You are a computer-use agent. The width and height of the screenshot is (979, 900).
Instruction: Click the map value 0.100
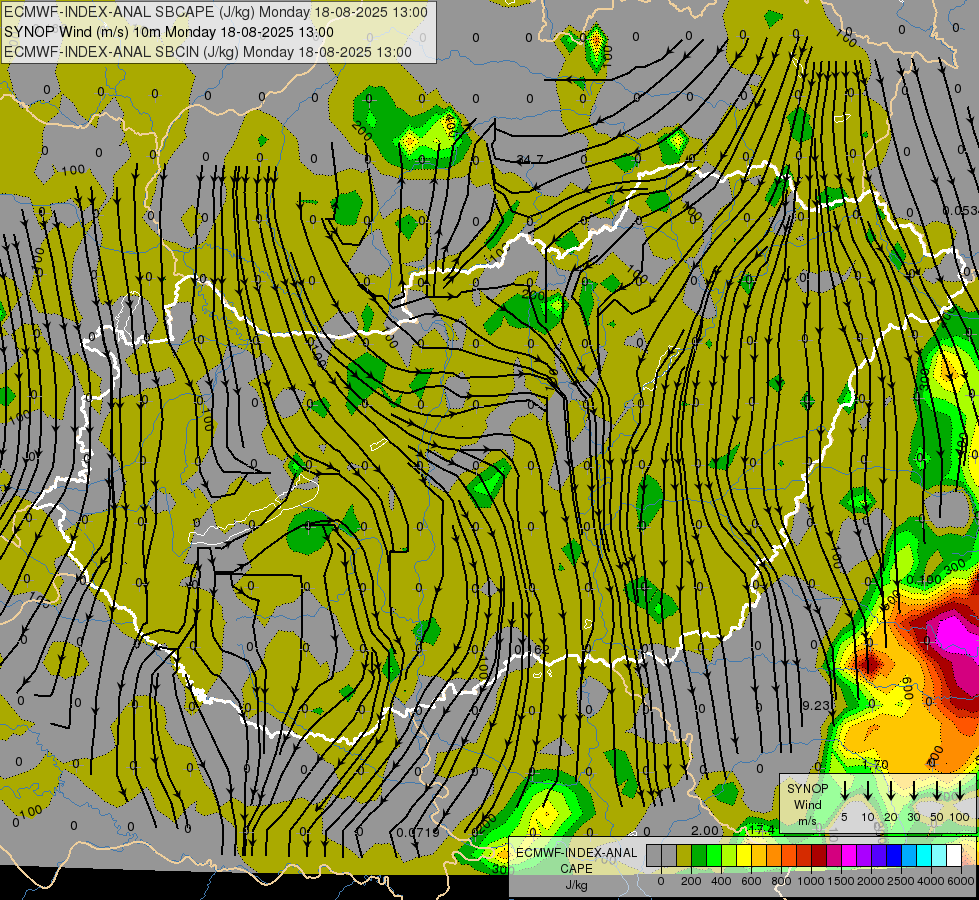[x=923, y=580]
